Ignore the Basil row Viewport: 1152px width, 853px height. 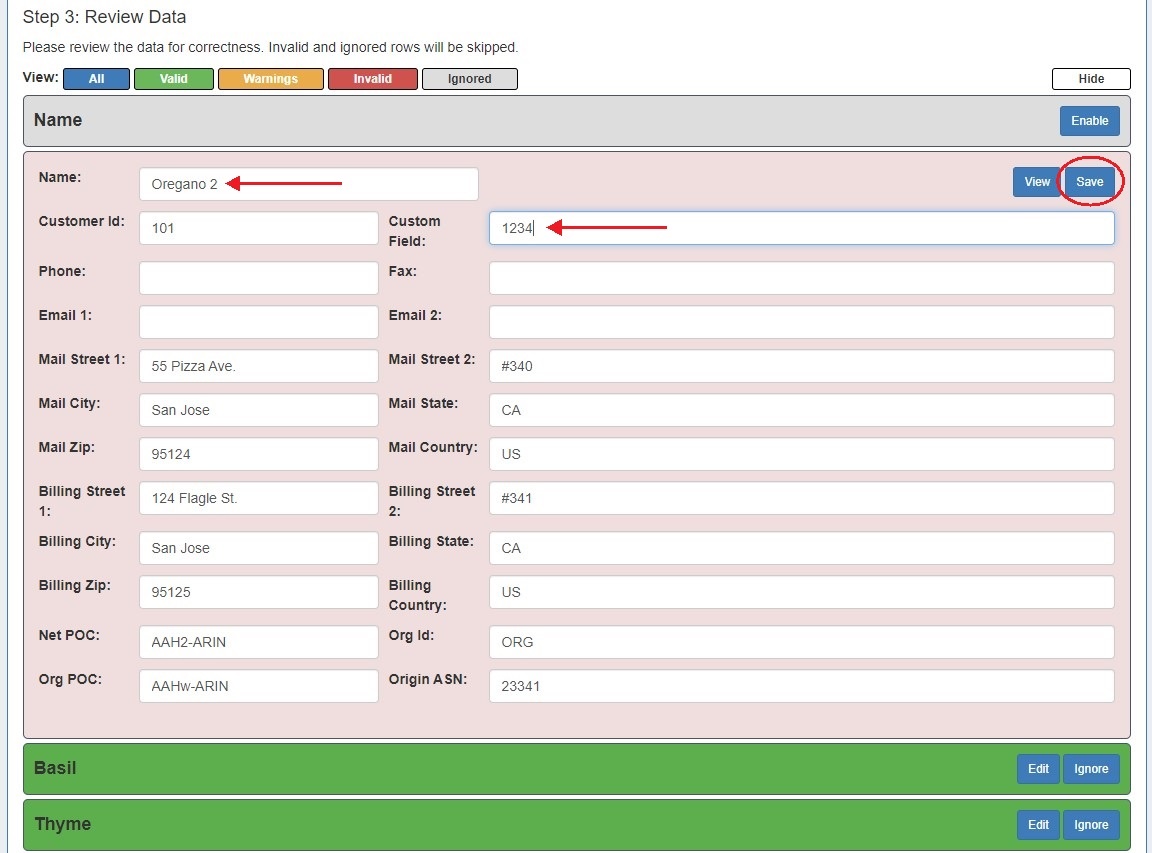pos(1091,769)
